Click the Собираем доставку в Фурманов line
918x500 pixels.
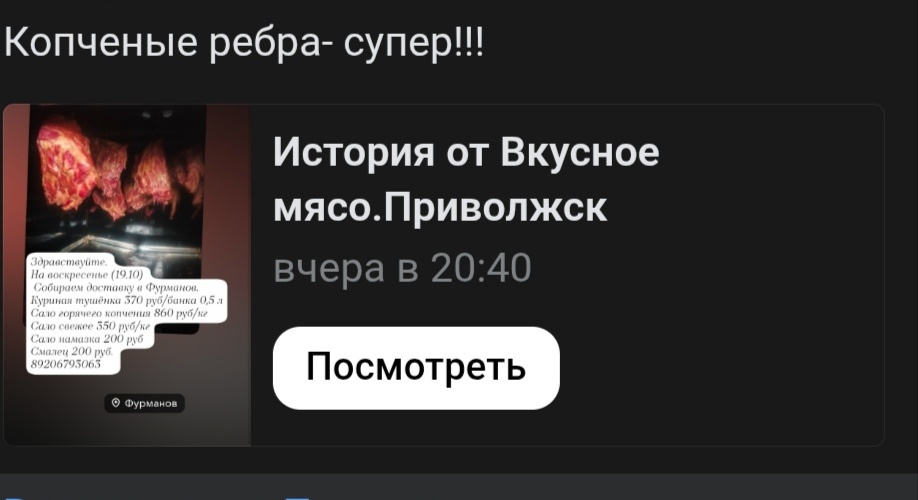pos(115,287)
